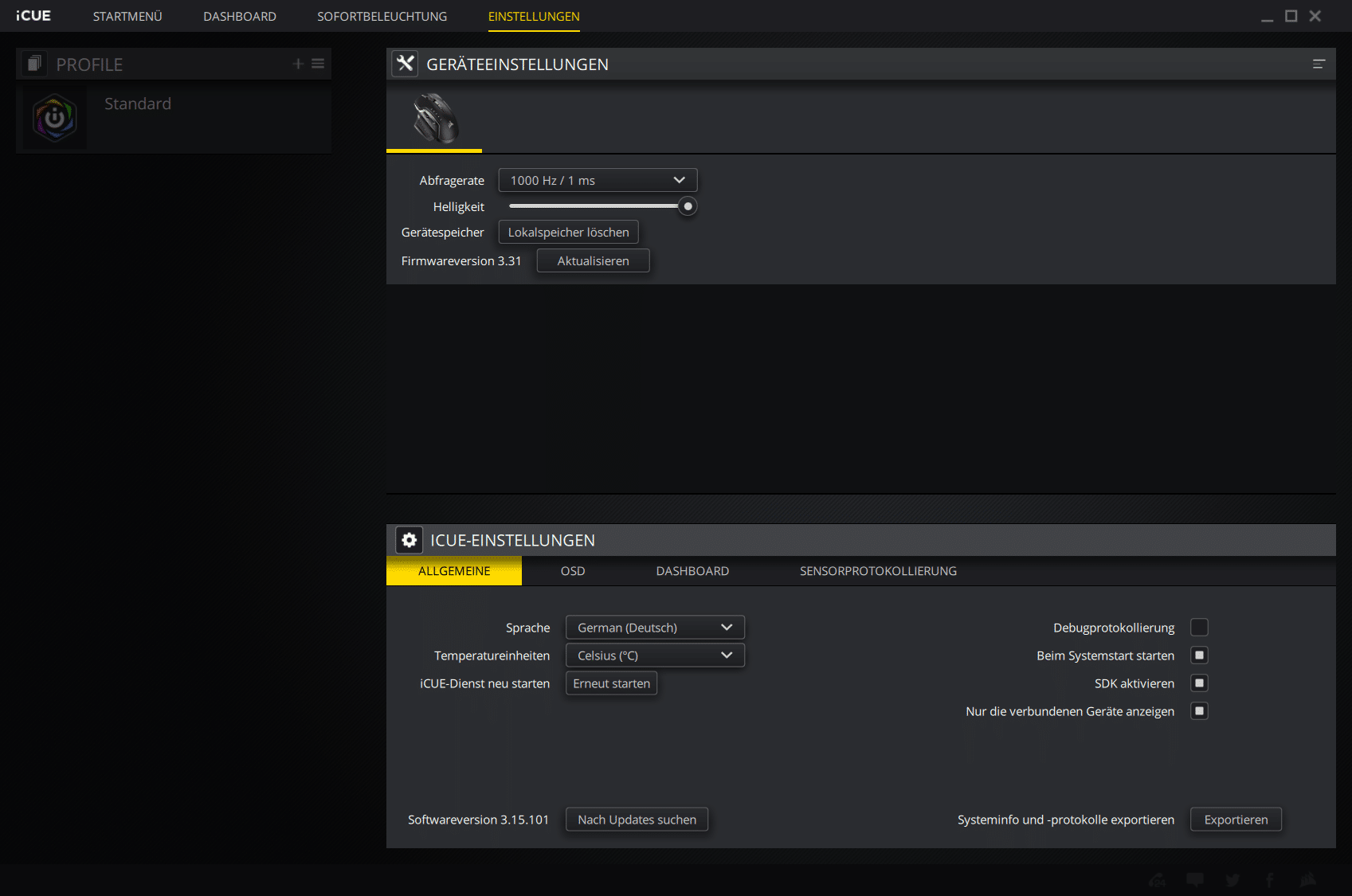Open the Twitter link icon

(x=1232, y=879)
